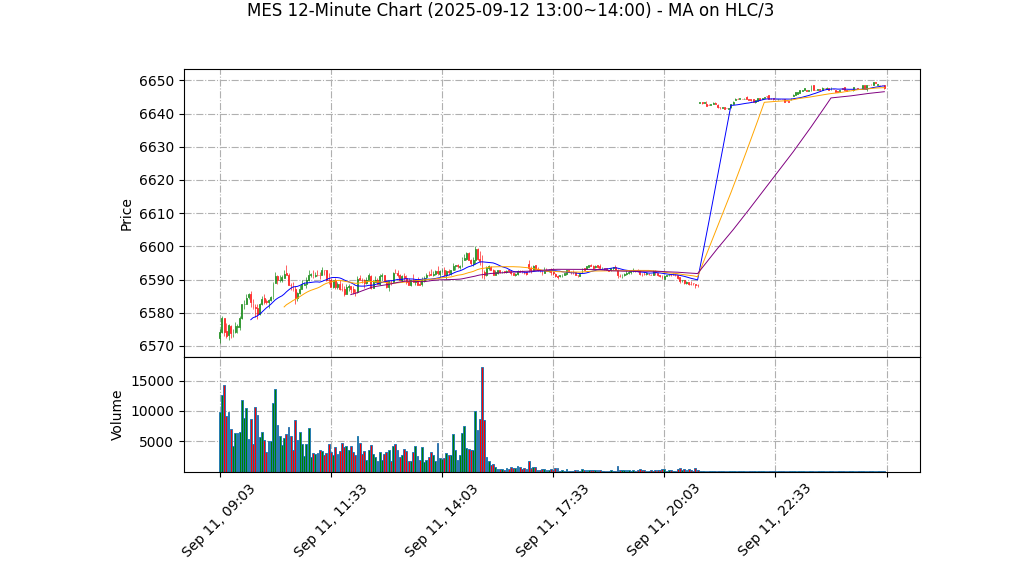The image size is (1022, 575).
Task: Click the Sep 11, 20:03 time label
Action: 663,520
